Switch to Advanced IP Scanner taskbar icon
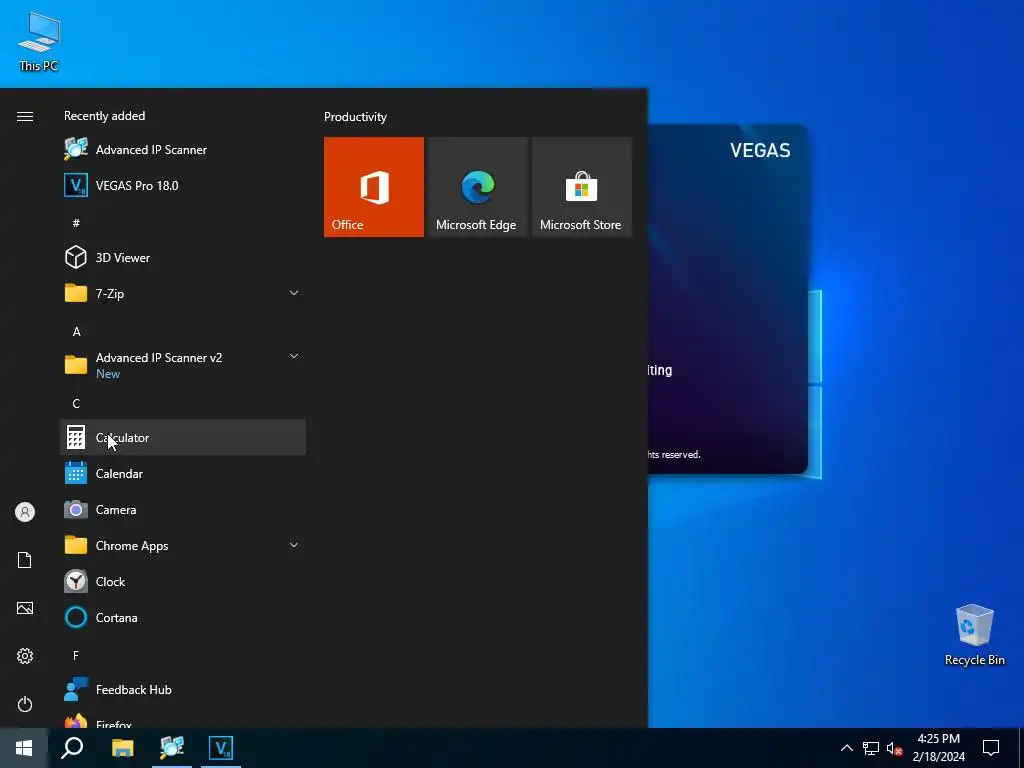 [x=172, y=748]
